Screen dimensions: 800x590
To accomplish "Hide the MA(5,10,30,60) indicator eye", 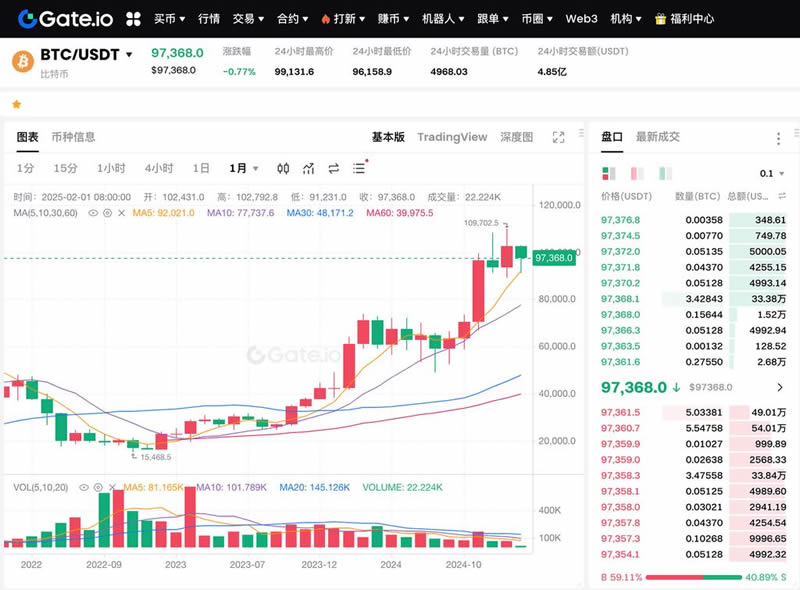I will 93,213.
